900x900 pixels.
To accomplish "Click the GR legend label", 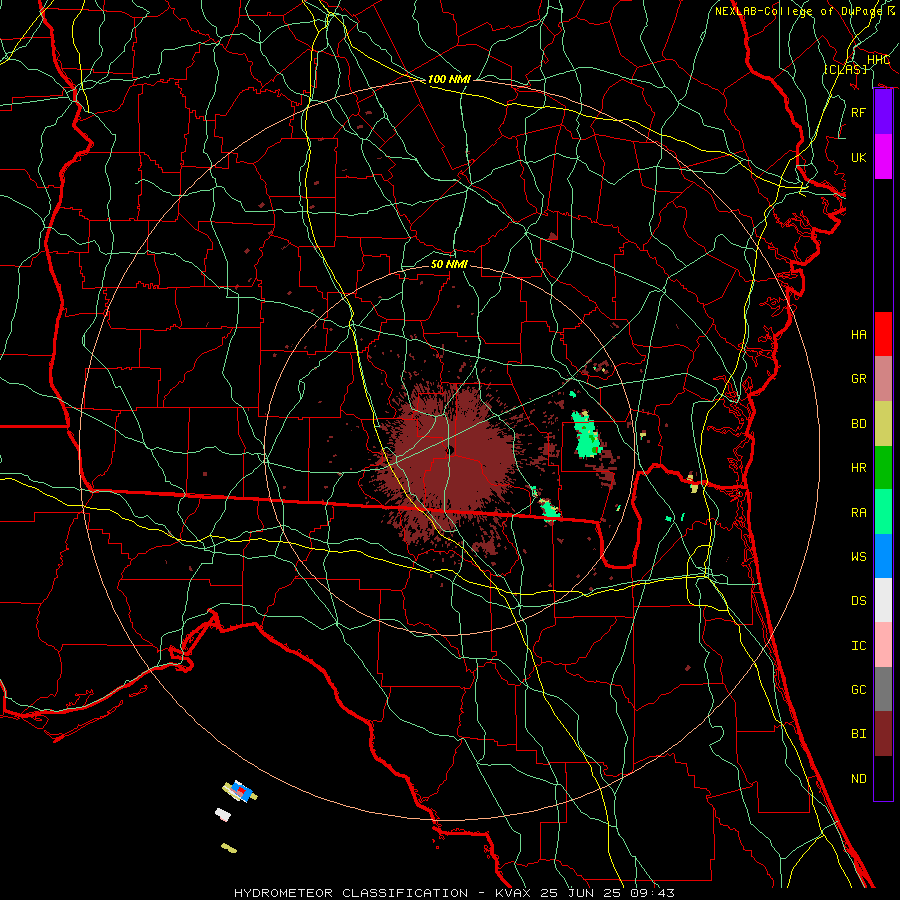I will click(x=858, y=379).
